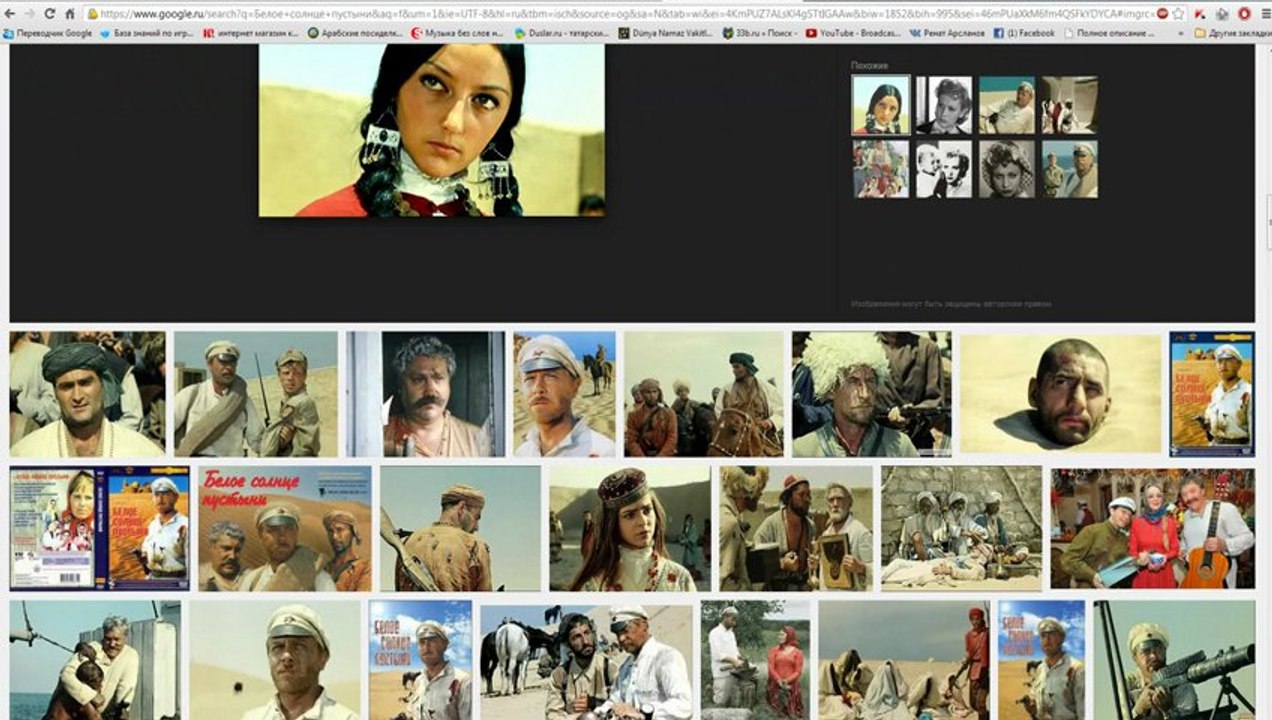Select related black-and-white couple thumbnail
This screenshot has height=720, width=1272.
pyautogui.click(x=944, y=168)
